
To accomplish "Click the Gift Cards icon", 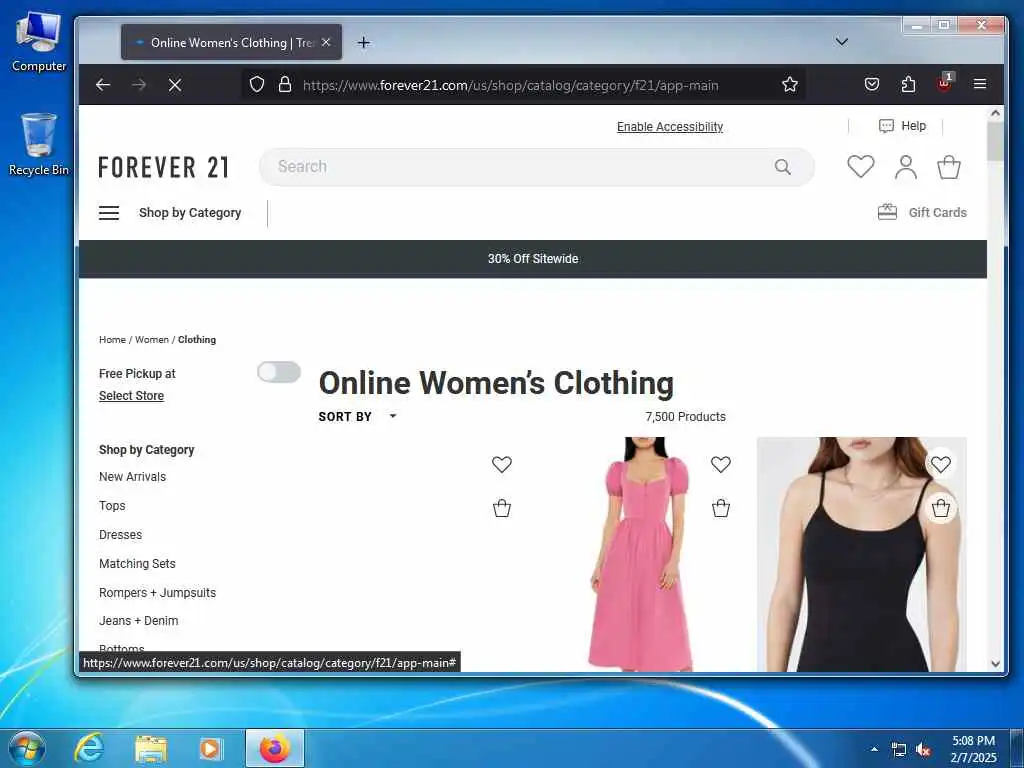I will 887,212.
